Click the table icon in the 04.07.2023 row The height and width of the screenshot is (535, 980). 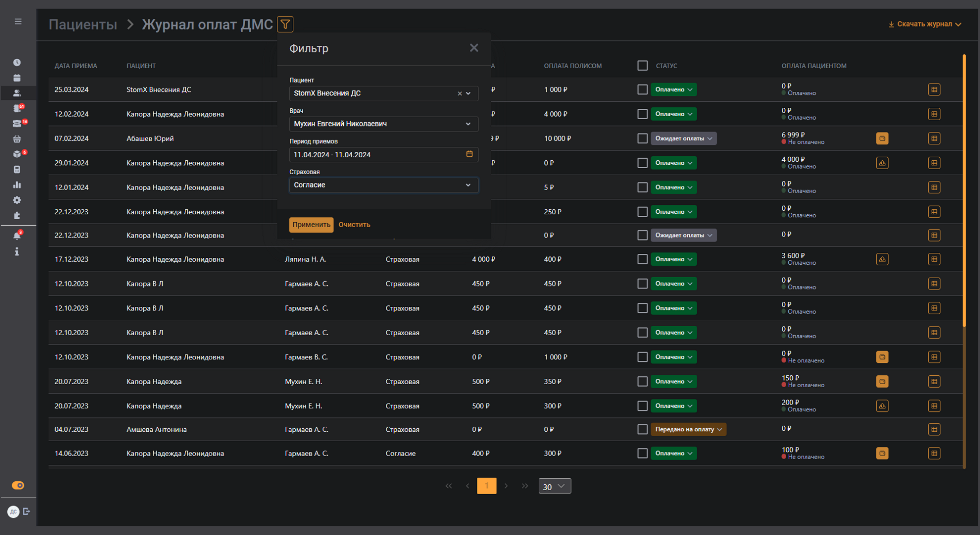pyautogui.click(x=934, y=429)
